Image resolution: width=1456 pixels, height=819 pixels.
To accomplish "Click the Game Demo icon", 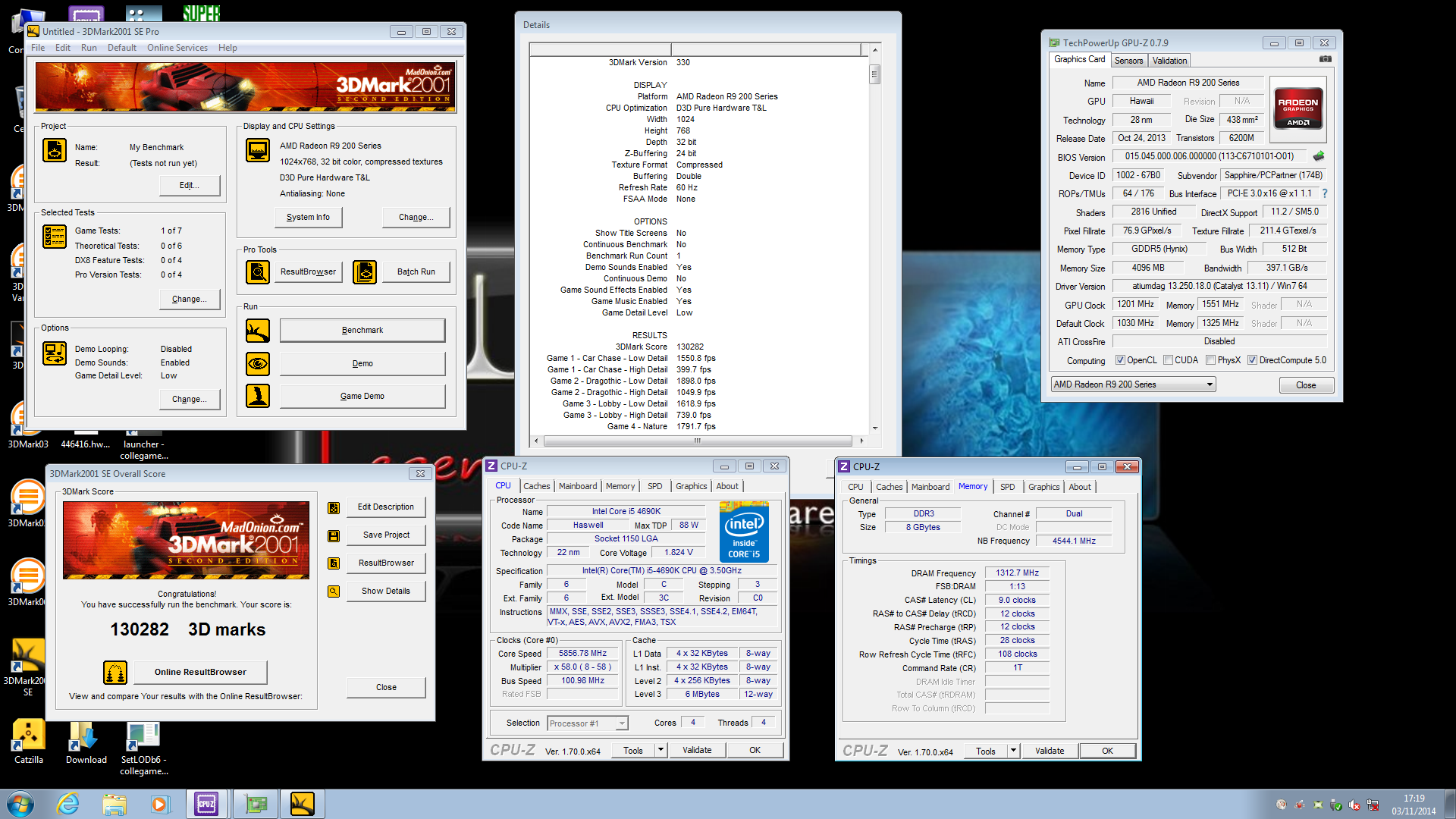I will [258, 396].
